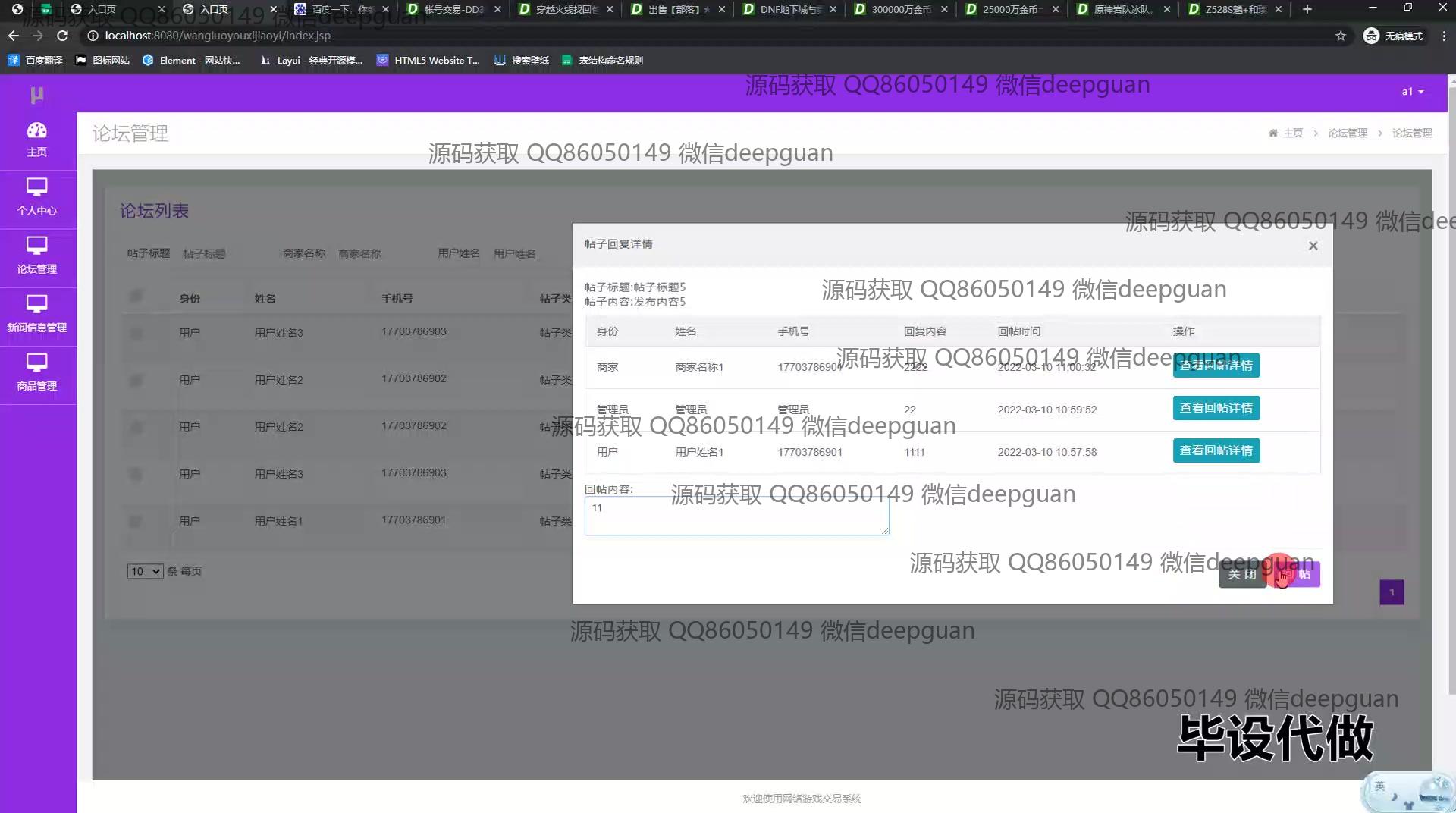Screen dimensions: 1456x813
Task: Click the 关闭 button in the dialog
Action: (x=1241, y=574)
